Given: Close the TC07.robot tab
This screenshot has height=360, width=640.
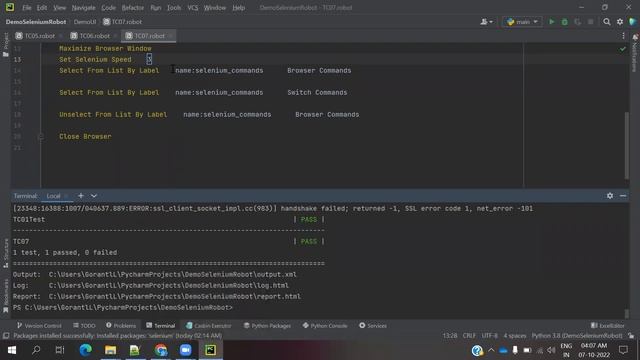Looking at the screenshot, I should pyautogui.click(x=171, y=36).
